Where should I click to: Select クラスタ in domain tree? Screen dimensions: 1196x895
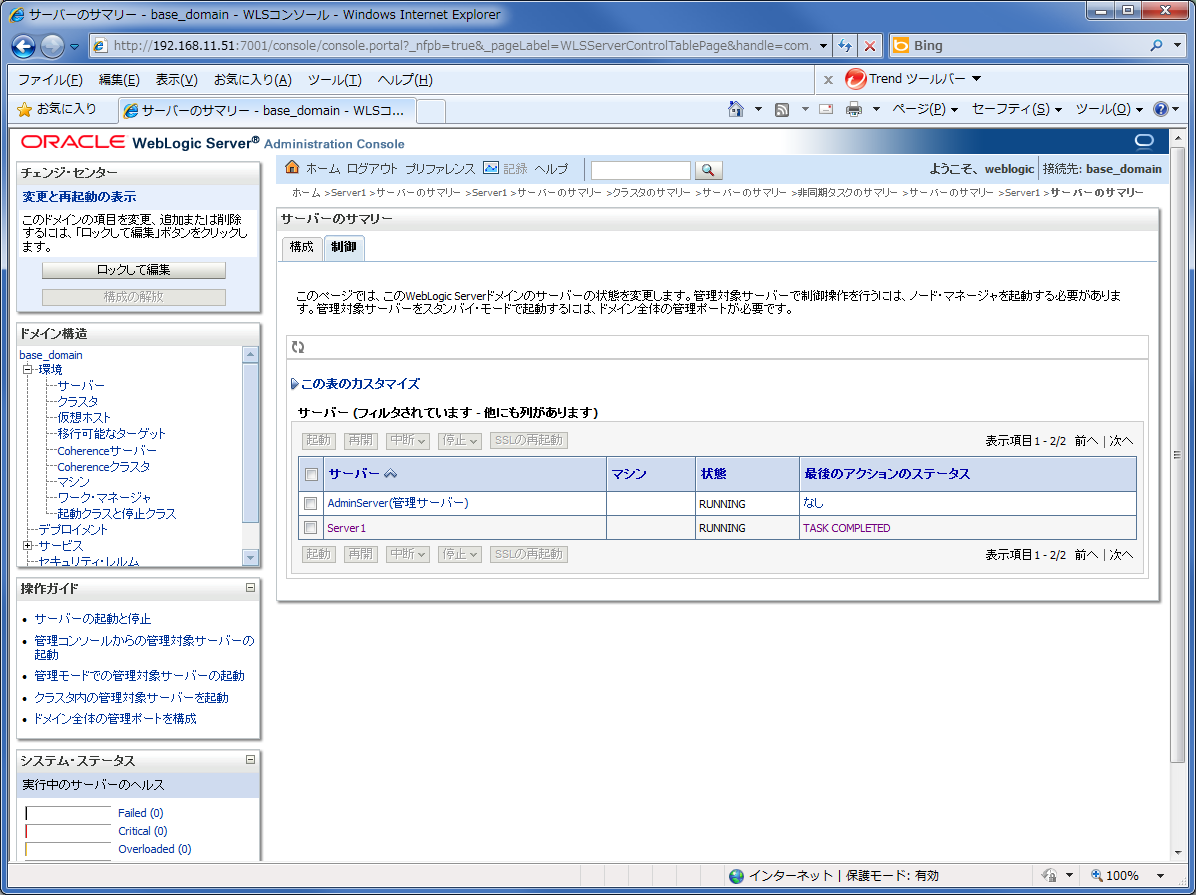(x=78, y=401)
